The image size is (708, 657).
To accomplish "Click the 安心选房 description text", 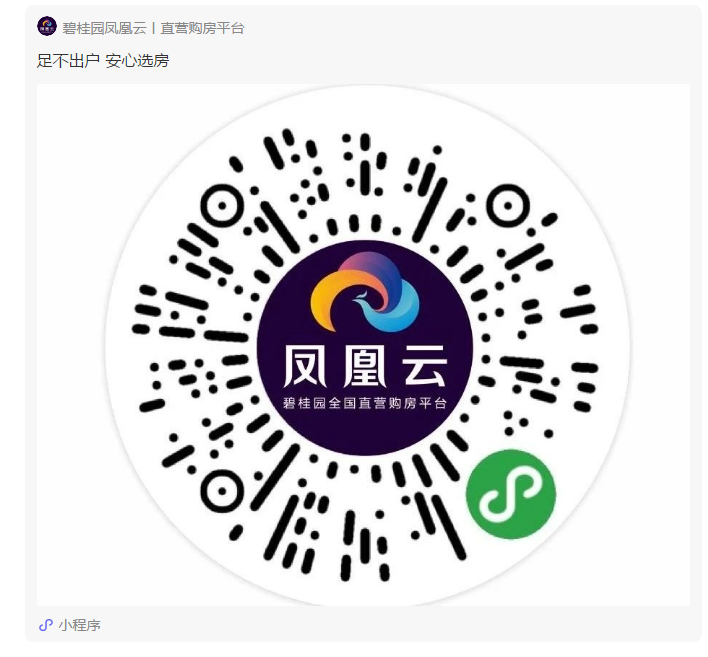I will pos(137,61).
